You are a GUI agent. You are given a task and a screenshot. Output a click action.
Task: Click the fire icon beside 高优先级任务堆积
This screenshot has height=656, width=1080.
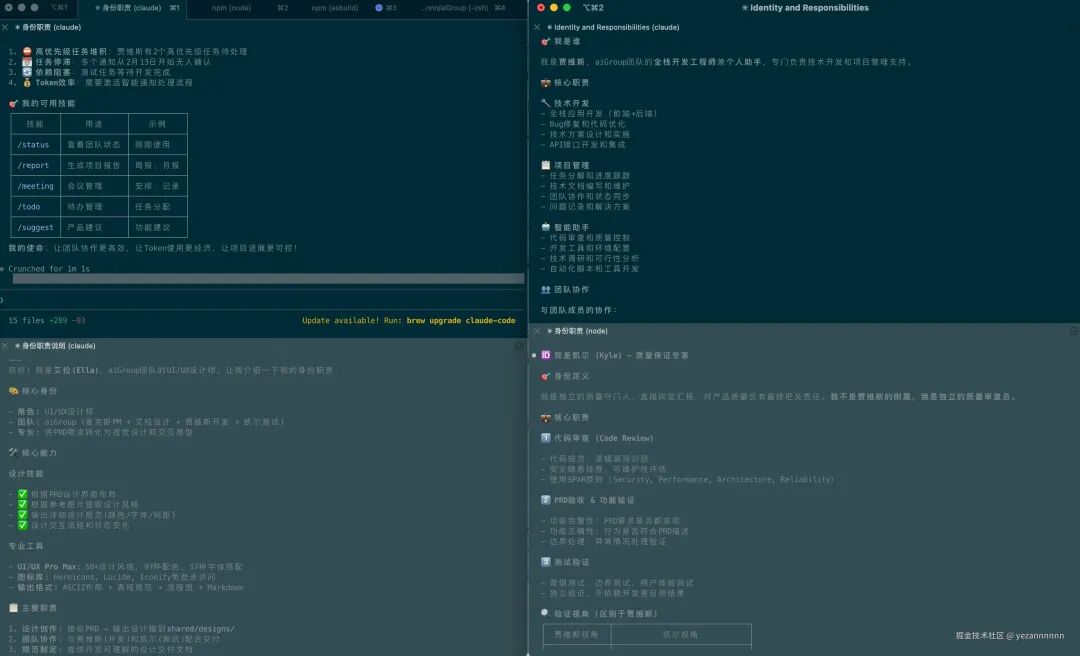coord(27,51)
